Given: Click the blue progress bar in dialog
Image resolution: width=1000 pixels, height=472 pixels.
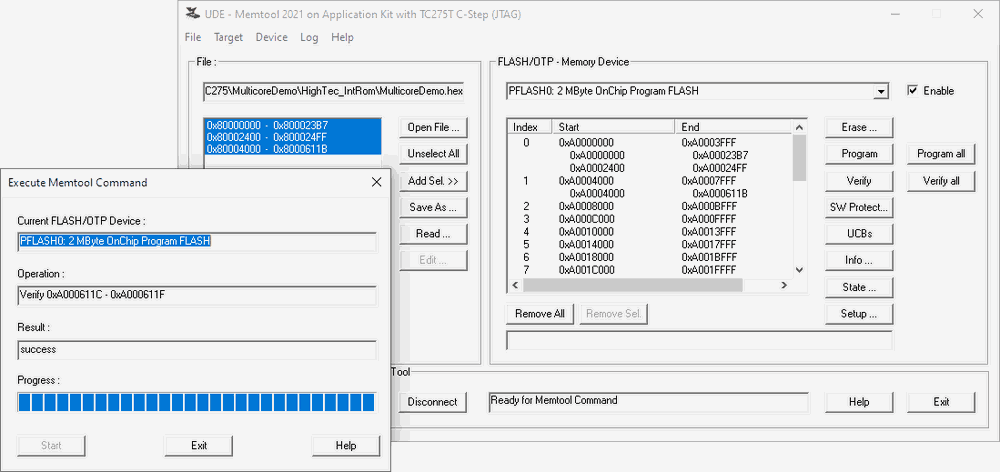Looking at the screenshot, I should click(x=196, y=402).
